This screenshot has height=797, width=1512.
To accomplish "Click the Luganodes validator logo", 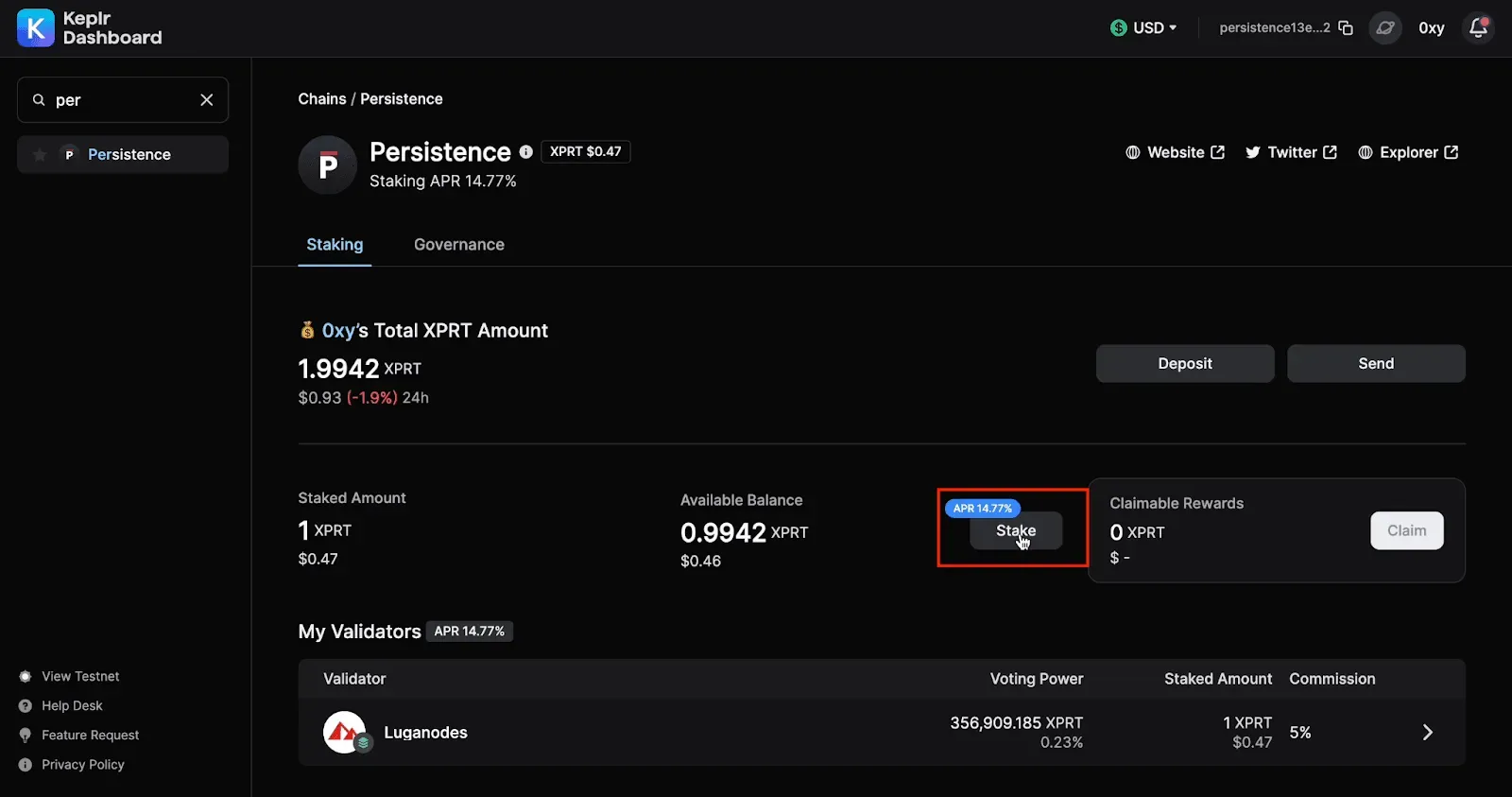I will [345, 733].
